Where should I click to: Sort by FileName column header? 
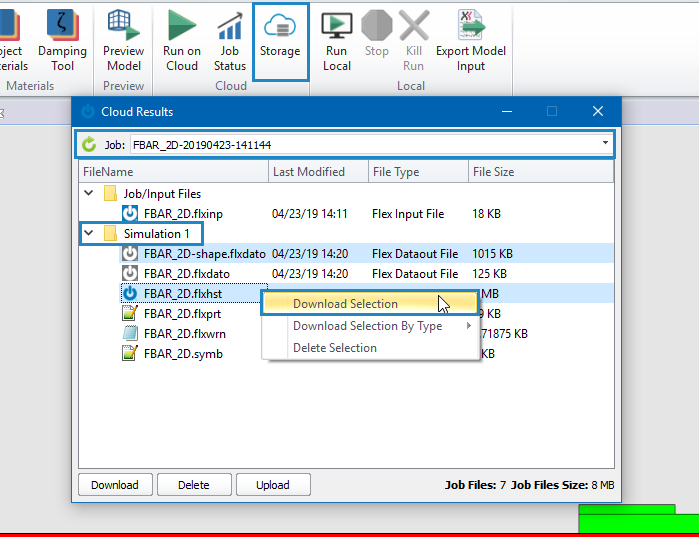click(173, 172)
